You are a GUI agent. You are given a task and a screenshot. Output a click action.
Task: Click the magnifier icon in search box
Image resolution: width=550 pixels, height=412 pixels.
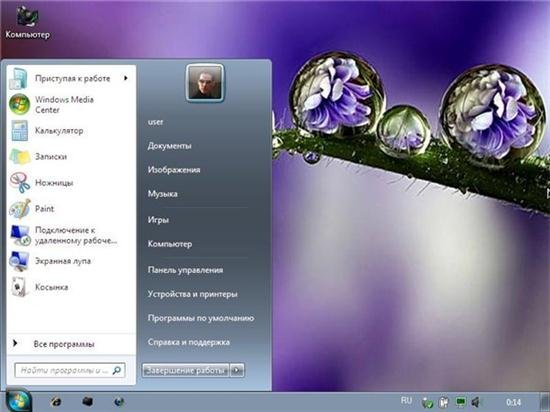[116, 370]
